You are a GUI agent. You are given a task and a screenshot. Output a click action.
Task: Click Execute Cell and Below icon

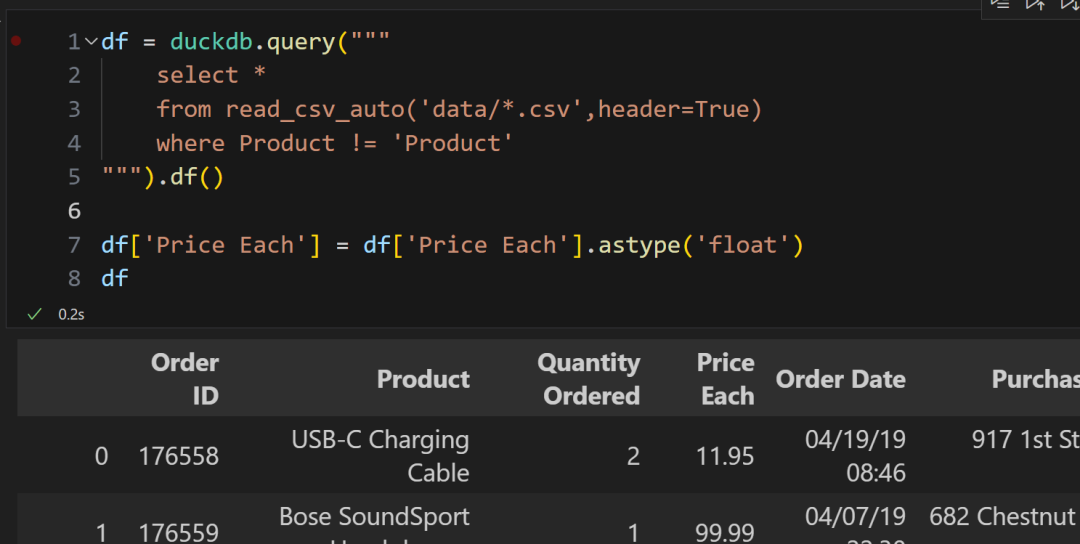(x=1069, y=4)
